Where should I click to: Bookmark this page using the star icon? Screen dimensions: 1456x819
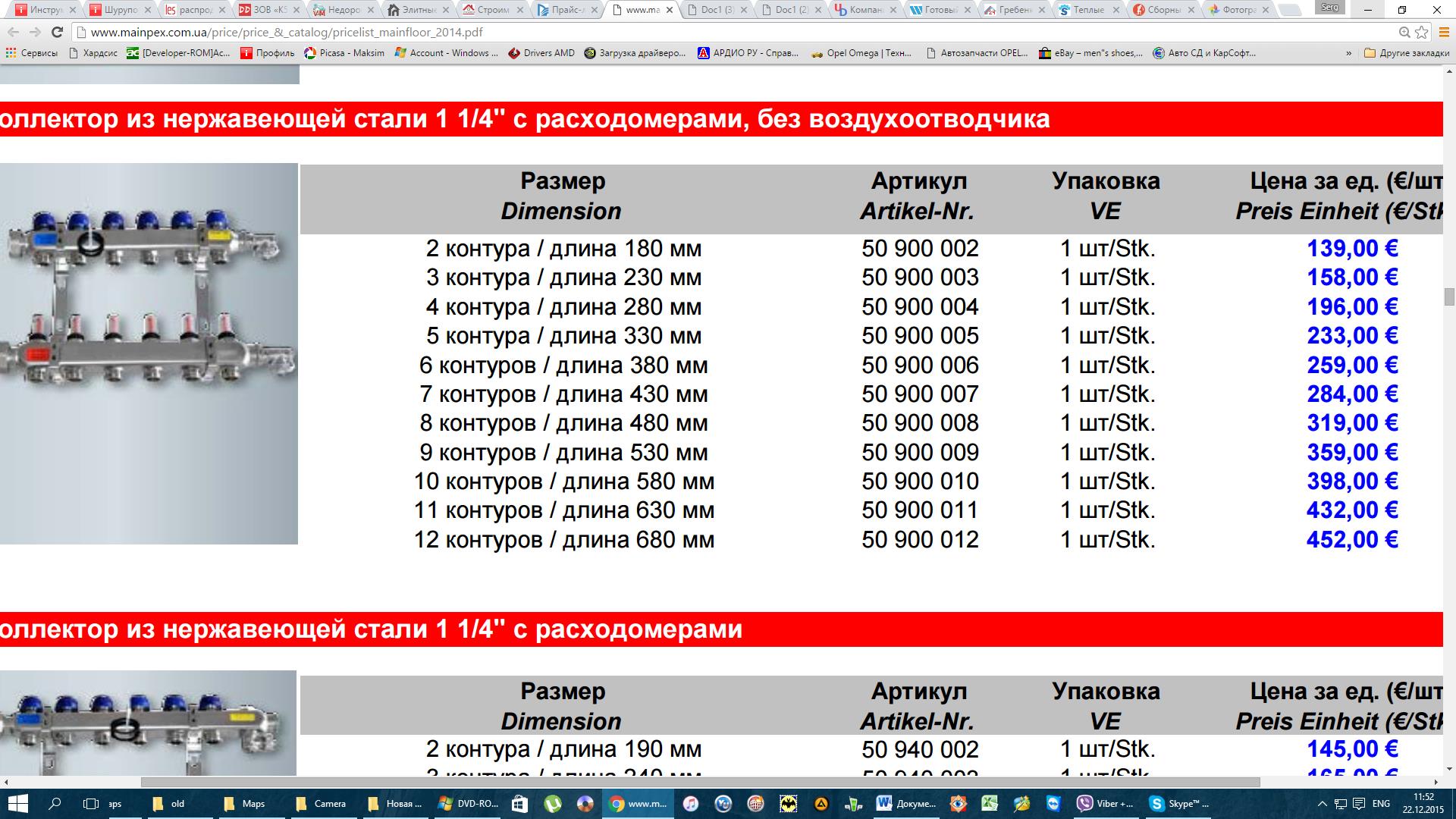pyautogui.click(x=1421, y=33)
